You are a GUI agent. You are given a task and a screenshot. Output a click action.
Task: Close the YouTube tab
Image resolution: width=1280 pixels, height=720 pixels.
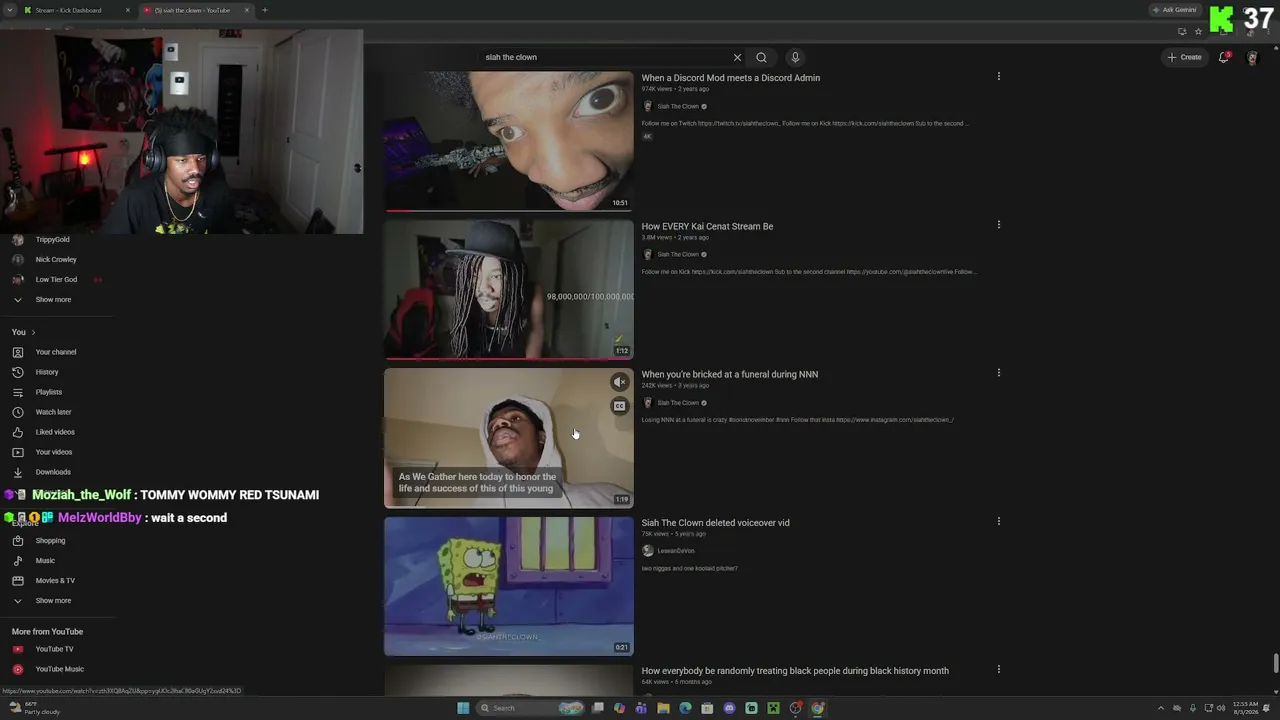point(247,10)
